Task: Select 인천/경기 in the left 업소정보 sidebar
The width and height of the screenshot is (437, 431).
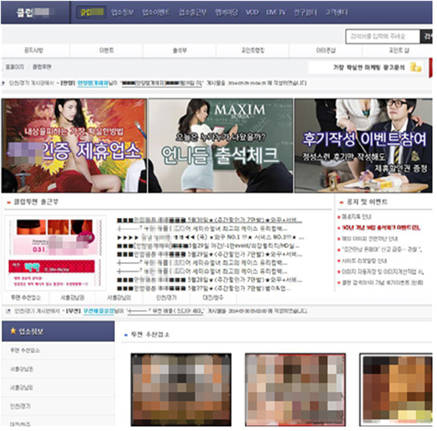Action: [x=21, y=406]
